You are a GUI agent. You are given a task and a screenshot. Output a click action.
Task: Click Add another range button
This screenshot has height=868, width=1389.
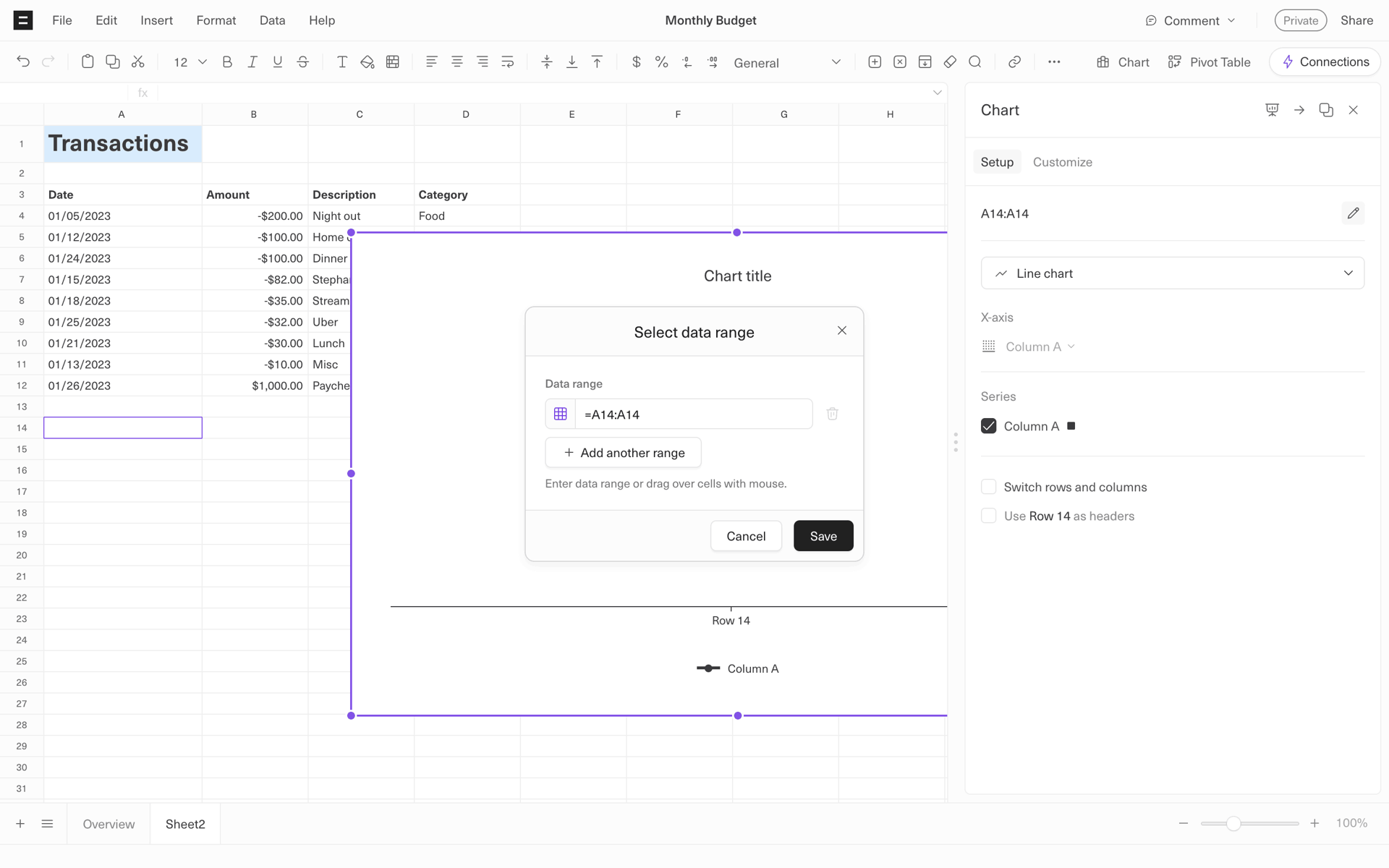(623, 453)
